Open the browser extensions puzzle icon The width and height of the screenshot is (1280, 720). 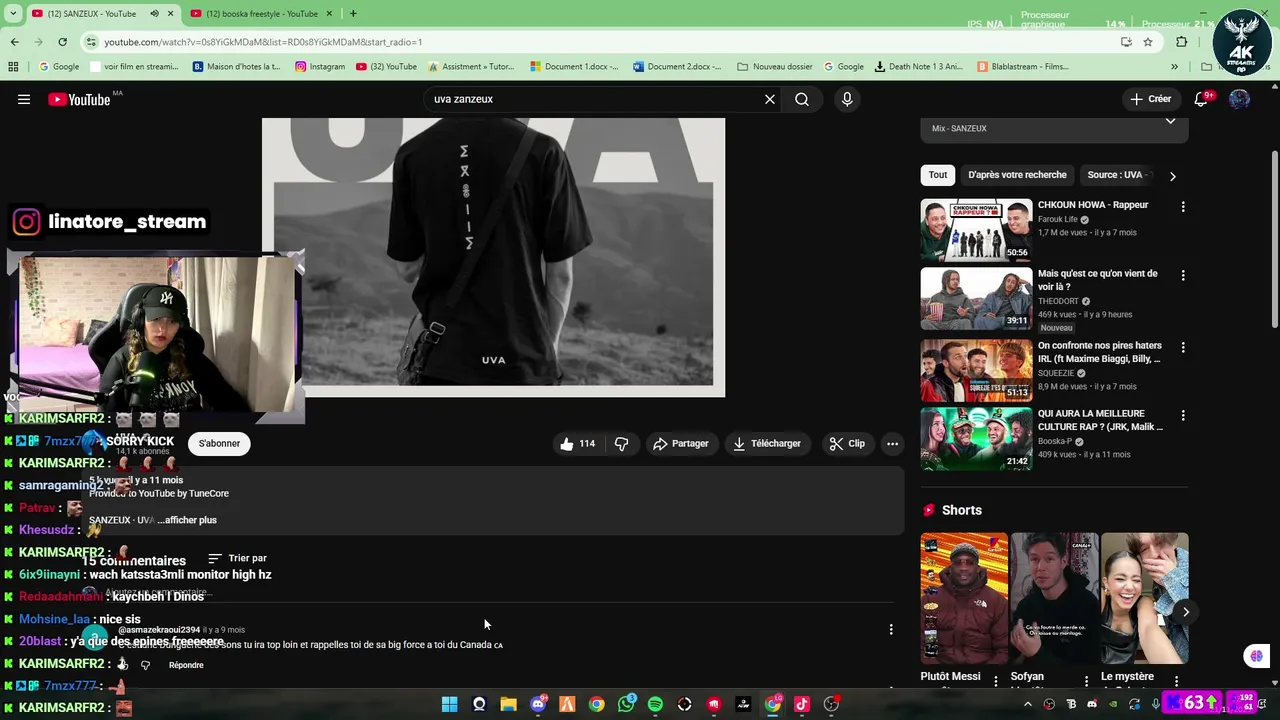coord(1181,42)
